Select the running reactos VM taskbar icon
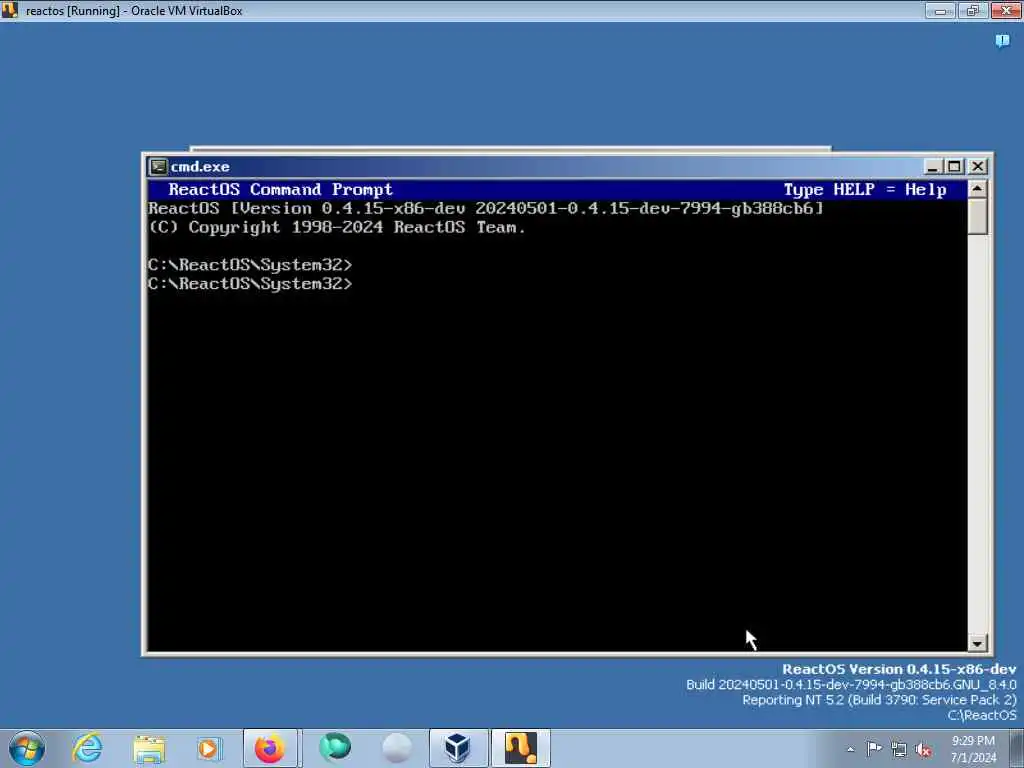Image resolution: width=1024 pixels, height=768 pixels. point(520,748)
